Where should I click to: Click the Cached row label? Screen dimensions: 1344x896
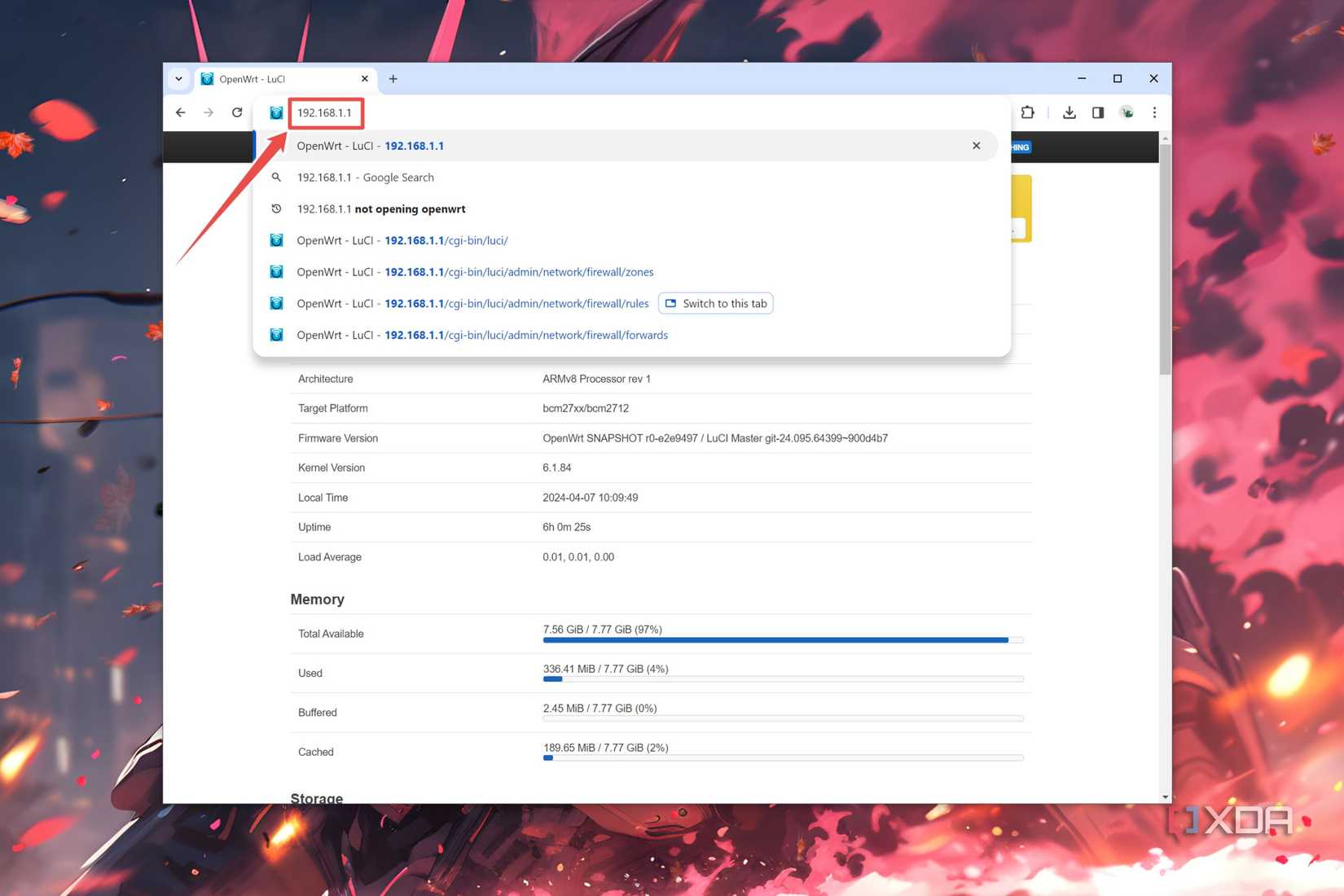316,752
